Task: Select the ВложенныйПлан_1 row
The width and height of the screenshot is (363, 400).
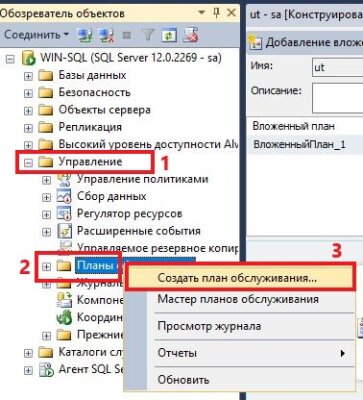Action: pos(305,144)
